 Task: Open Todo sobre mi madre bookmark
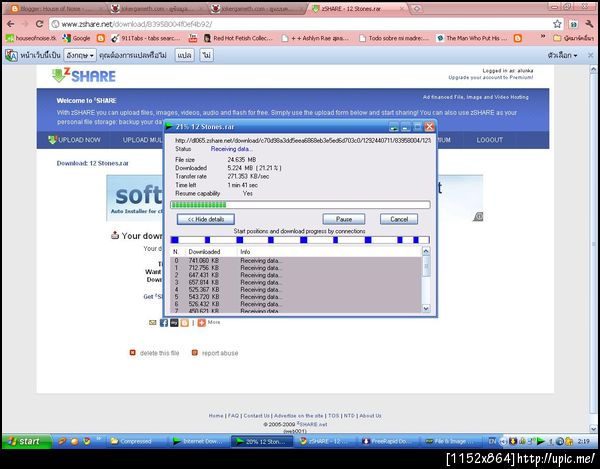click(394, 38)
